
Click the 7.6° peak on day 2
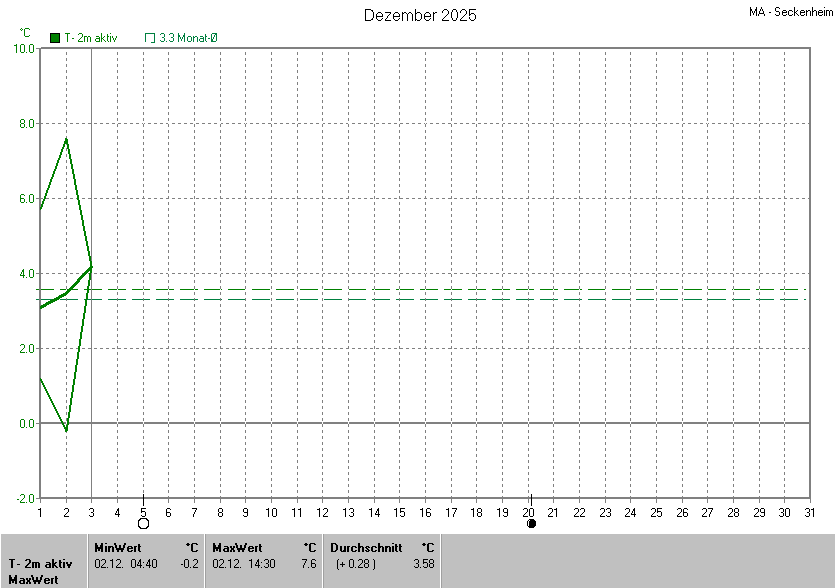(66, 139)
